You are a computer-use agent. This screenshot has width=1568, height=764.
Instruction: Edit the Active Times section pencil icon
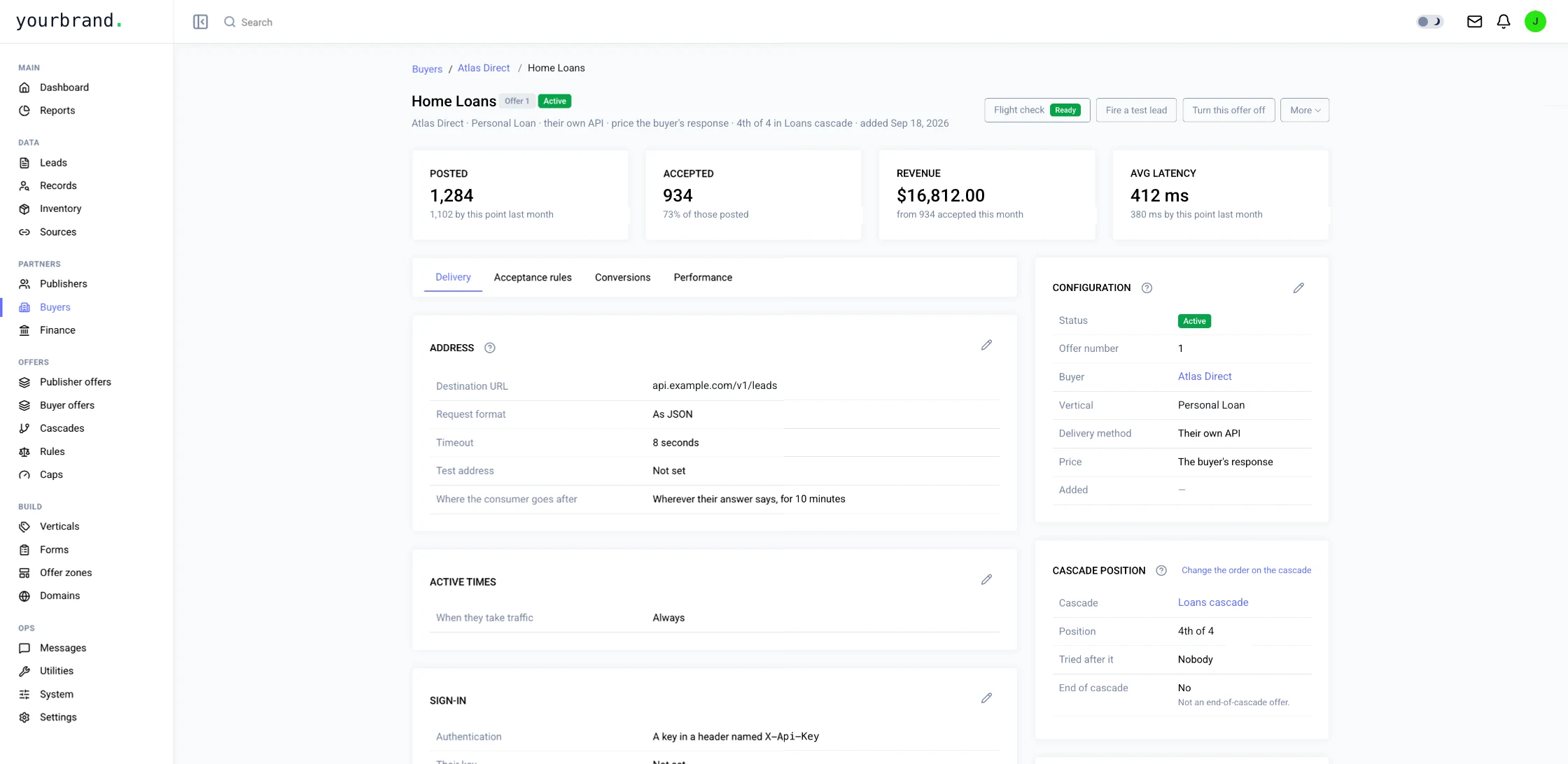point(986,579)
